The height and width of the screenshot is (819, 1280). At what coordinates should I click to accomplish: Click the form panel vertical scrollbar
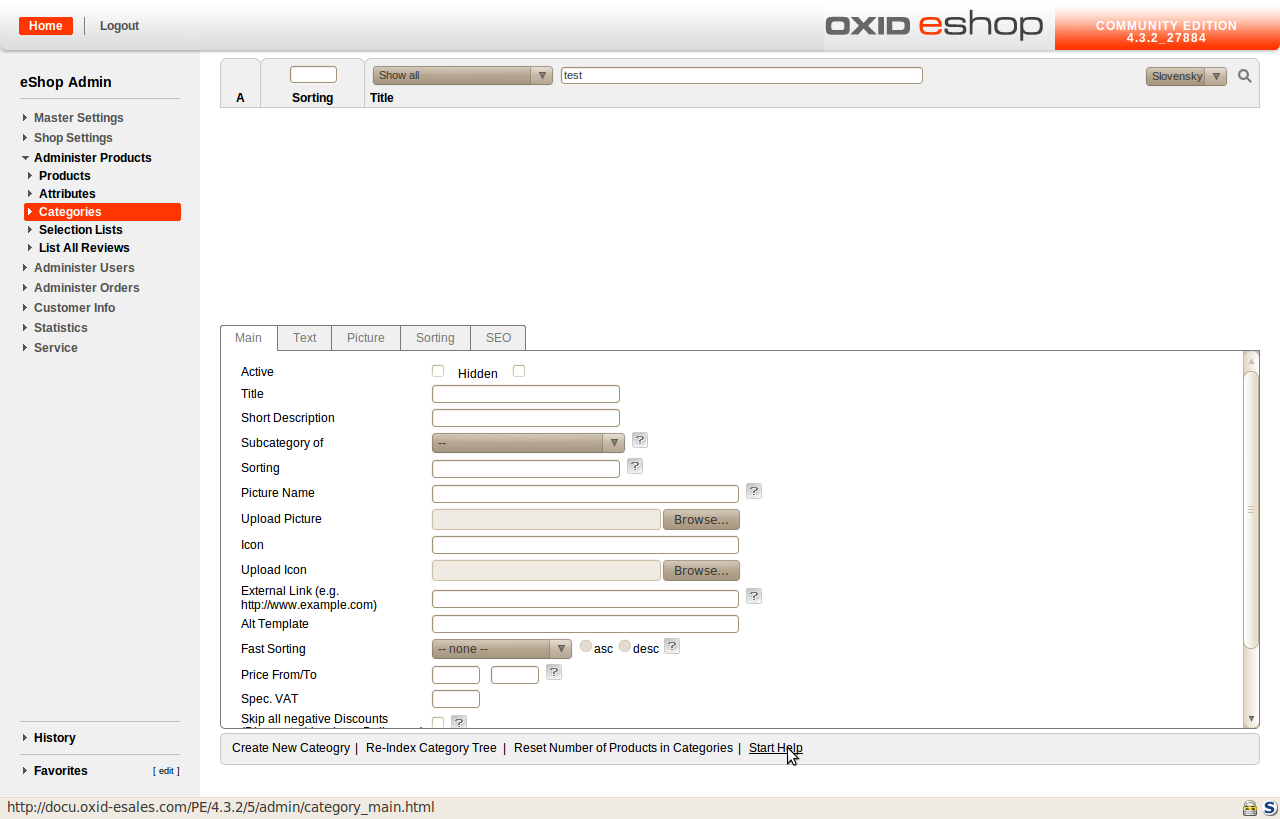(x=1250, y=510)
